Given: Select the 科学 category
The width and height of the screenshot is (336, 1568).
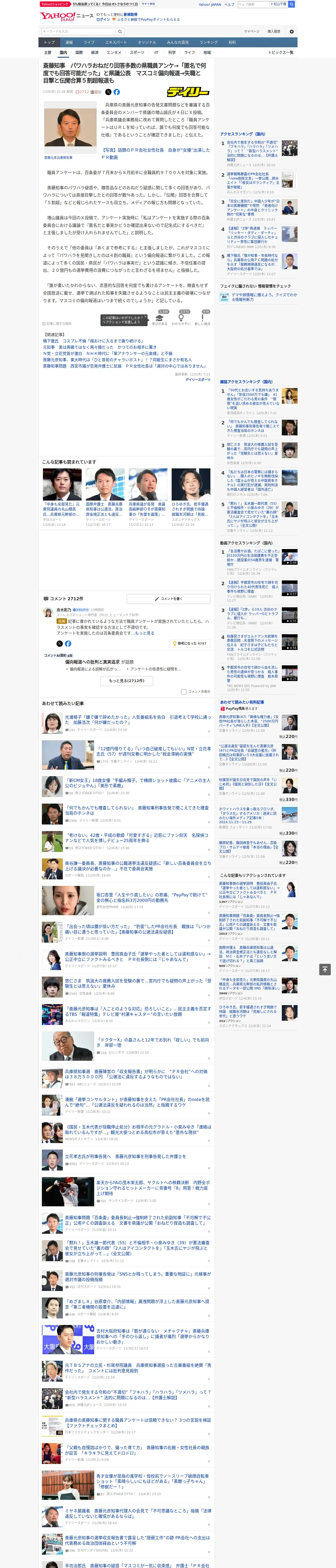Looking at the screenshot, I should click(x=172, y=52).
